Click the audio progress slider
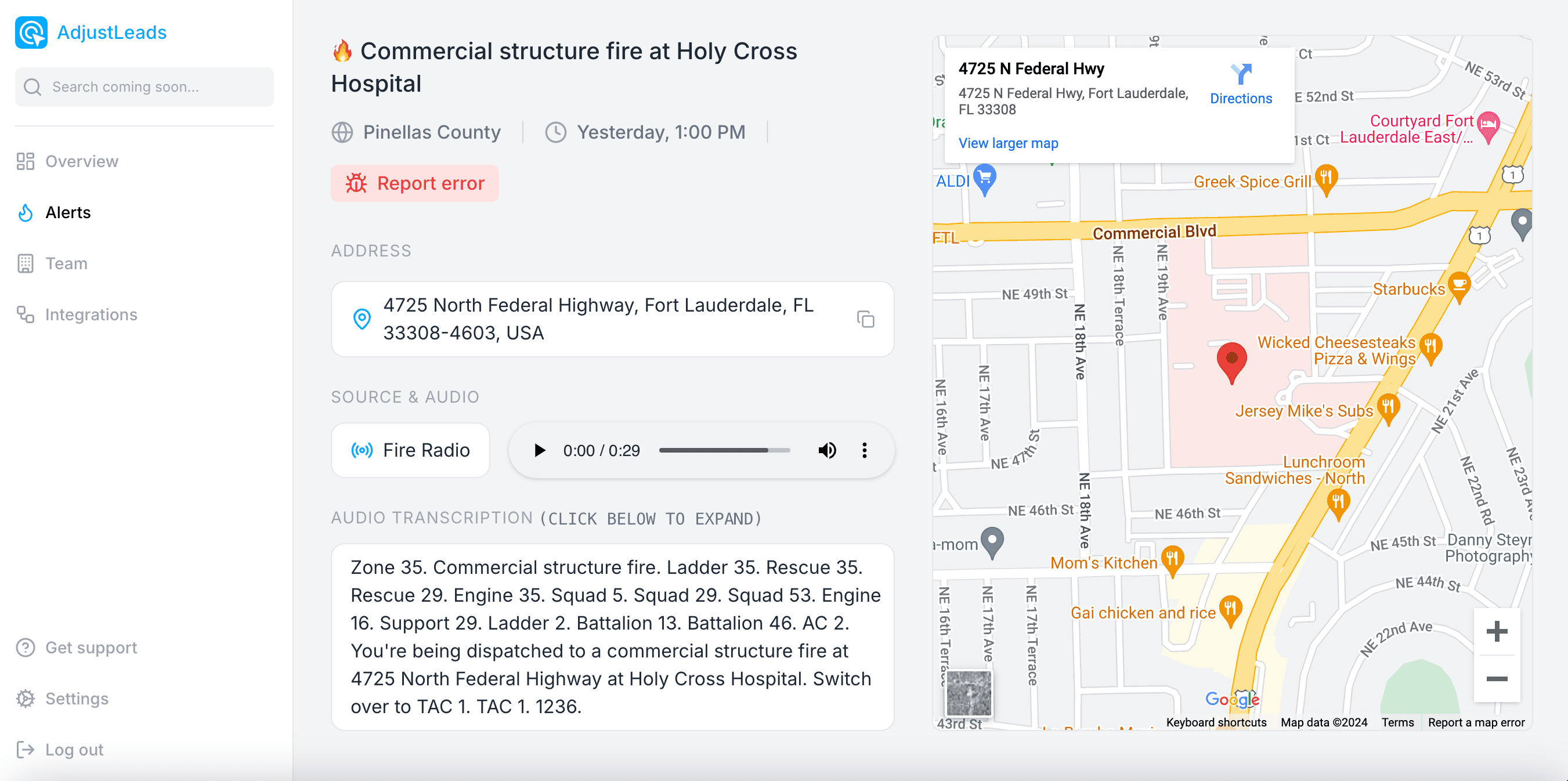This screenshot has height=781, width=1568. (724, 450)
